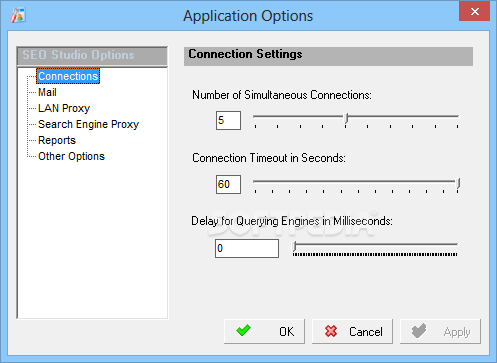Click the Number of Simultaneous Connections label

(282, 95)
